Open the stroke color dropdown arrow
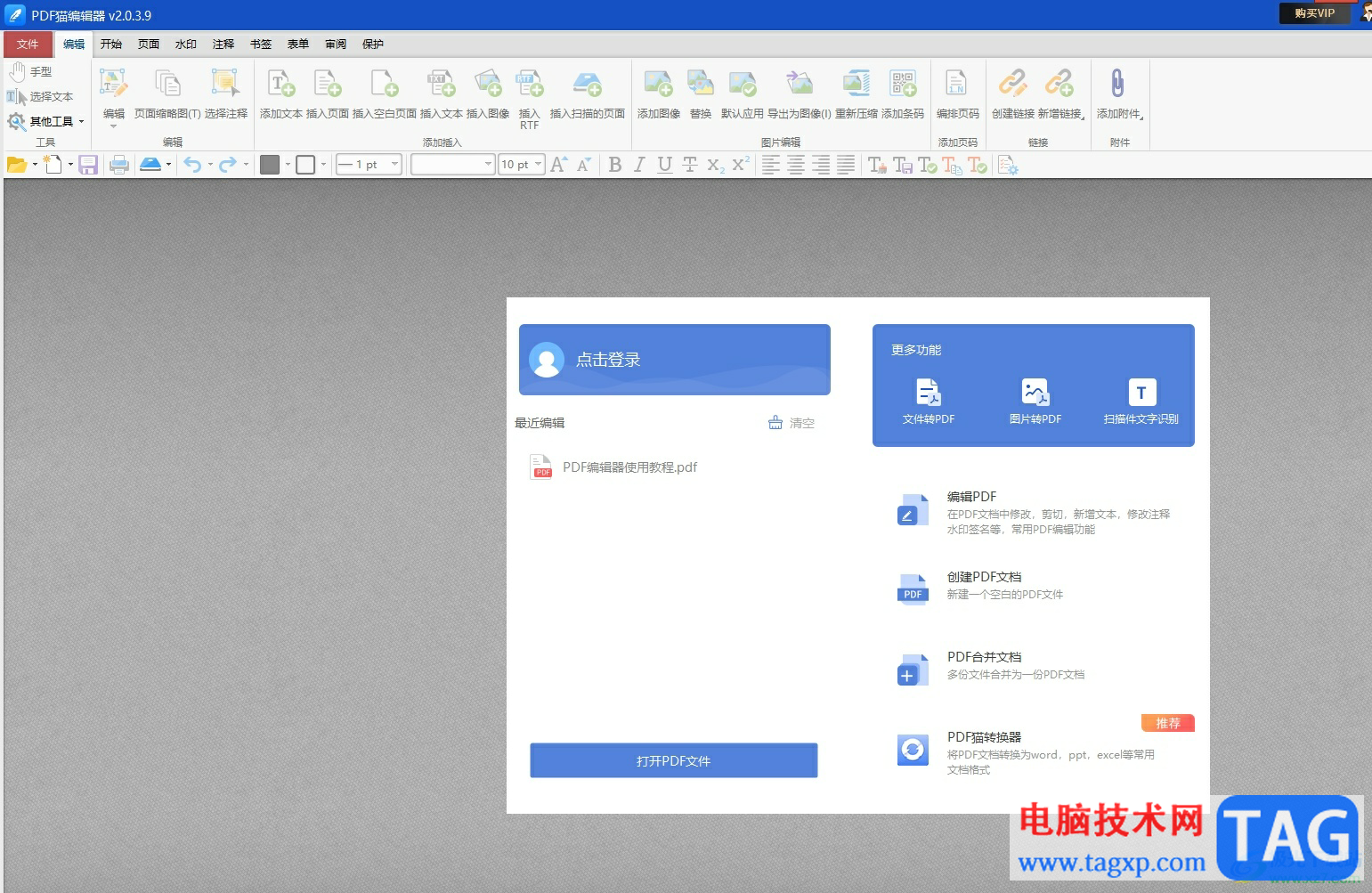This screenshot has height=893, width=1372. pos(323,165)
